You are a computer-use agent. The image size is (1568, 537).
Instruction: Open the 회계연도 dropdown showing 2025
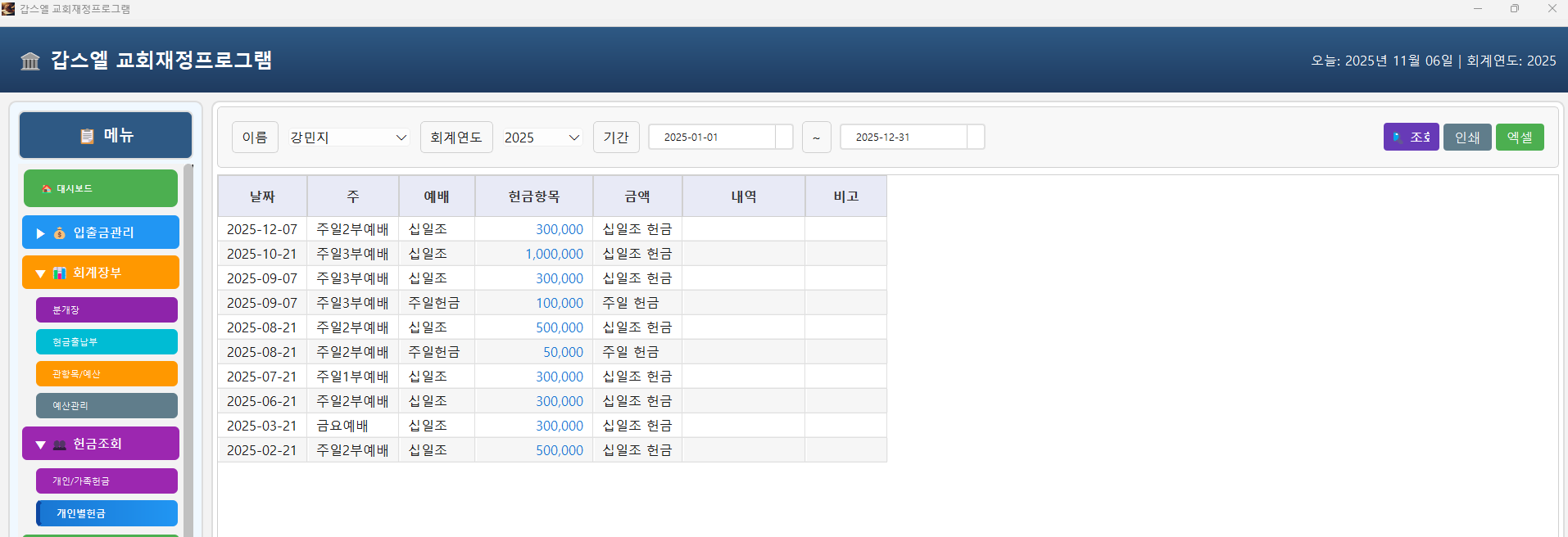click(x=542, y=138)
